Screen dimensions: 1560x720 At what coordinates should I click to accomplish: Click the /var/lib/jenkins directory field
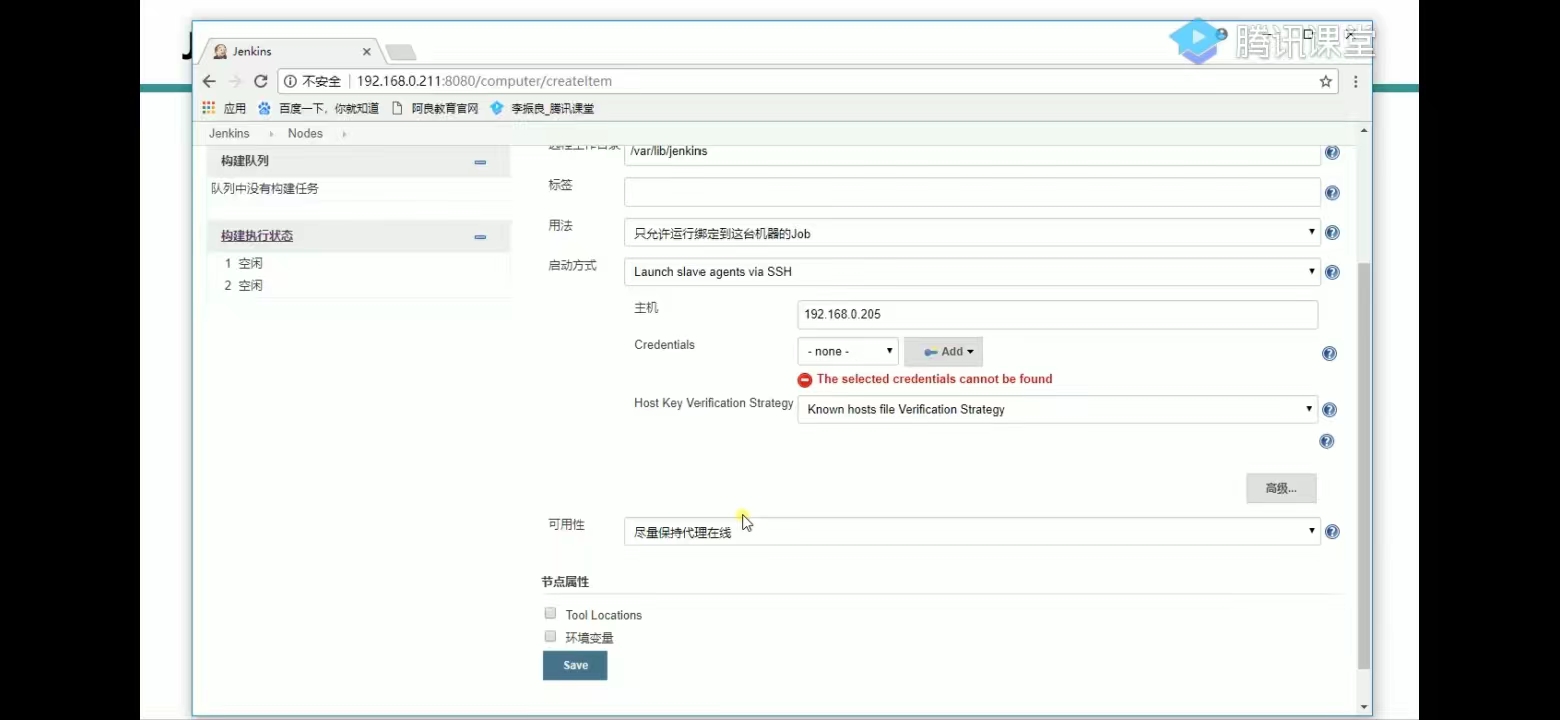pyautogui.click(x=972, y=152)
